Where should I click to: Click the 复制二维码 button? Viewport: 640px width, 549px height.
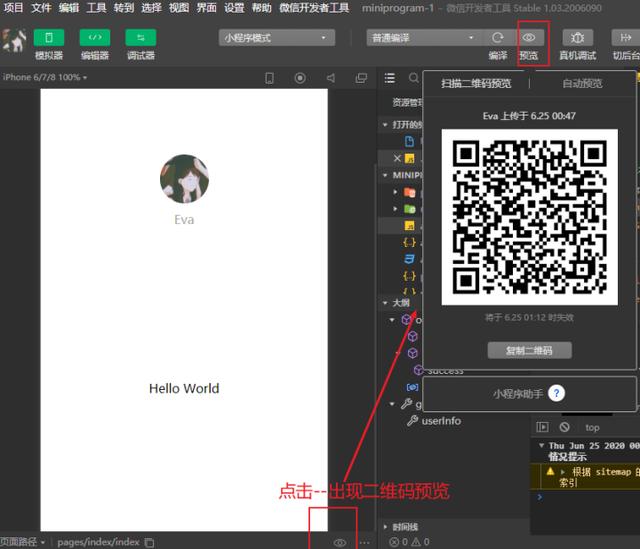(529, 350)
